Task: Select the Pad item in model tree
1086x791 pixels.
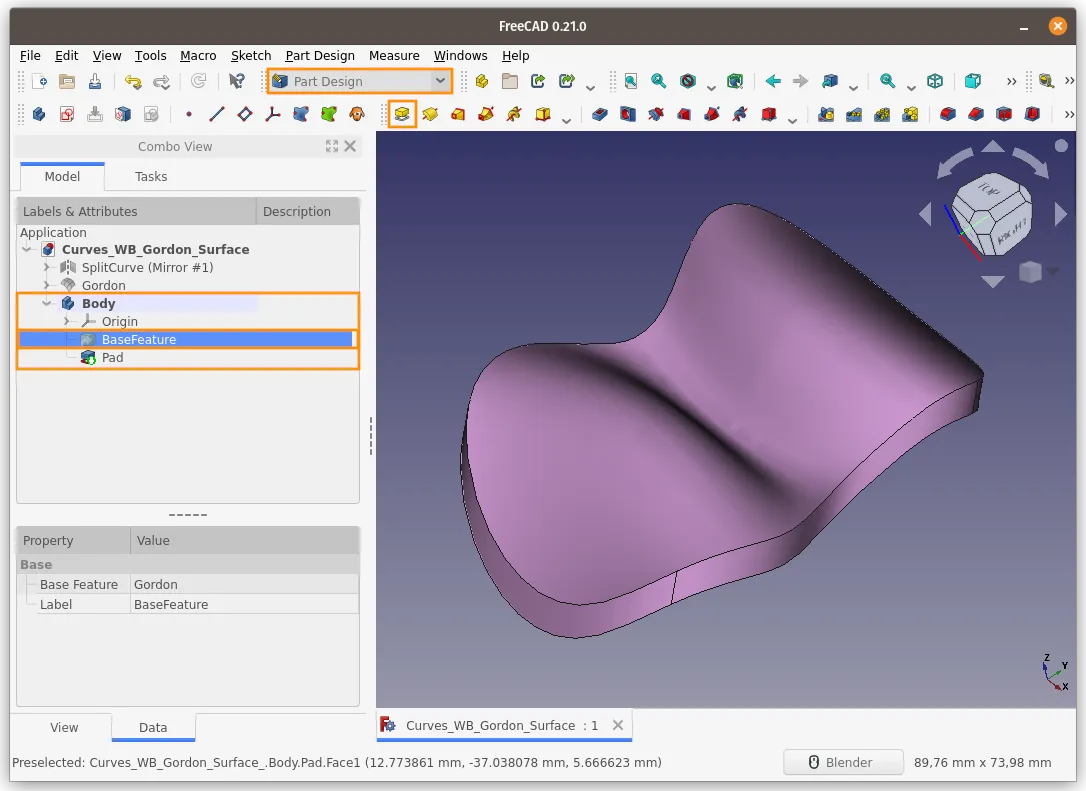Action: click(112, 357)
